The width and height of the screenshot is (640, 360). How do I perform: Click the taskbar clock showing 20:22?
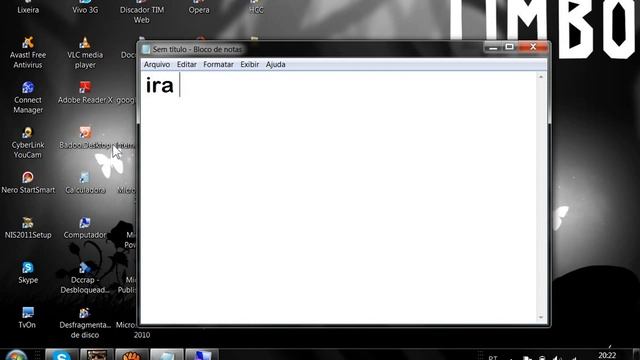click(x=607, y=355)
